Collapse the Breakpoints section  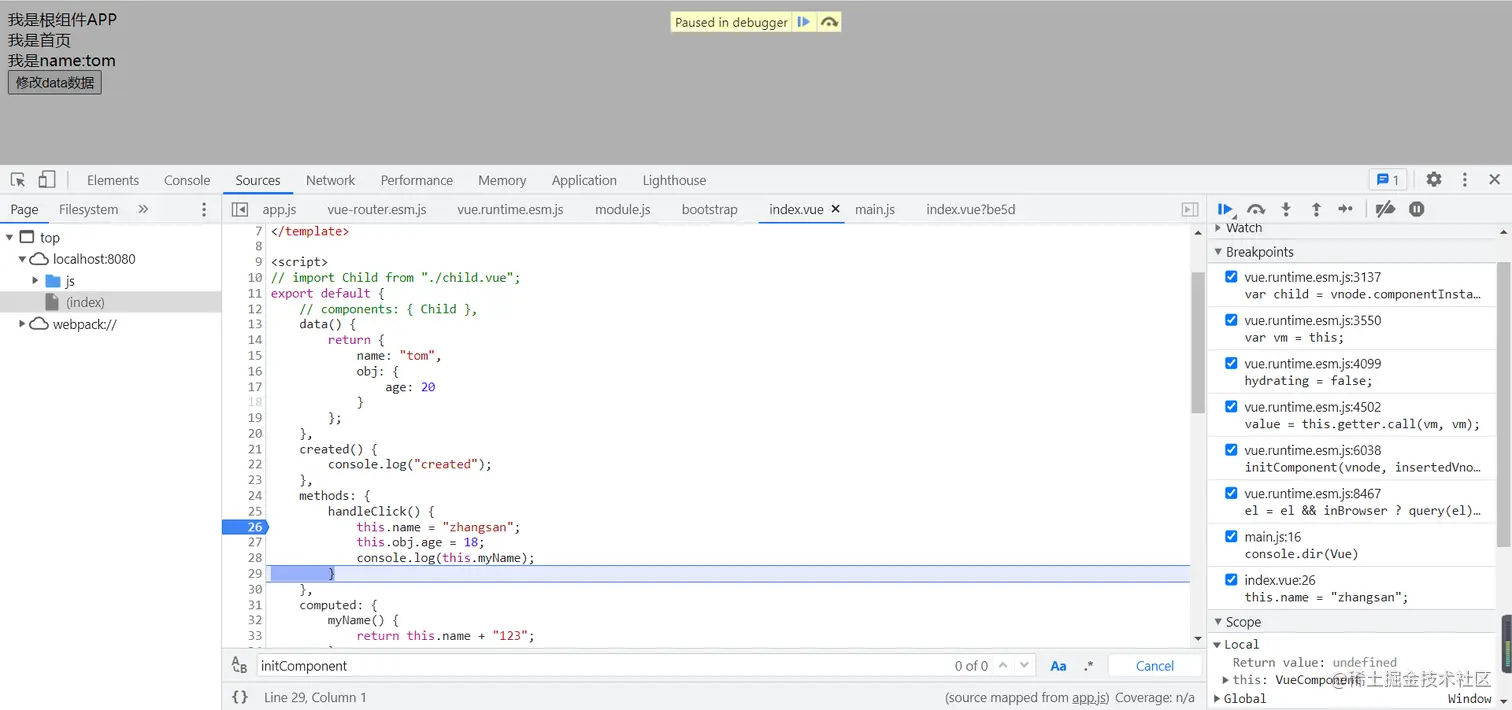(x=1218, y=252)
